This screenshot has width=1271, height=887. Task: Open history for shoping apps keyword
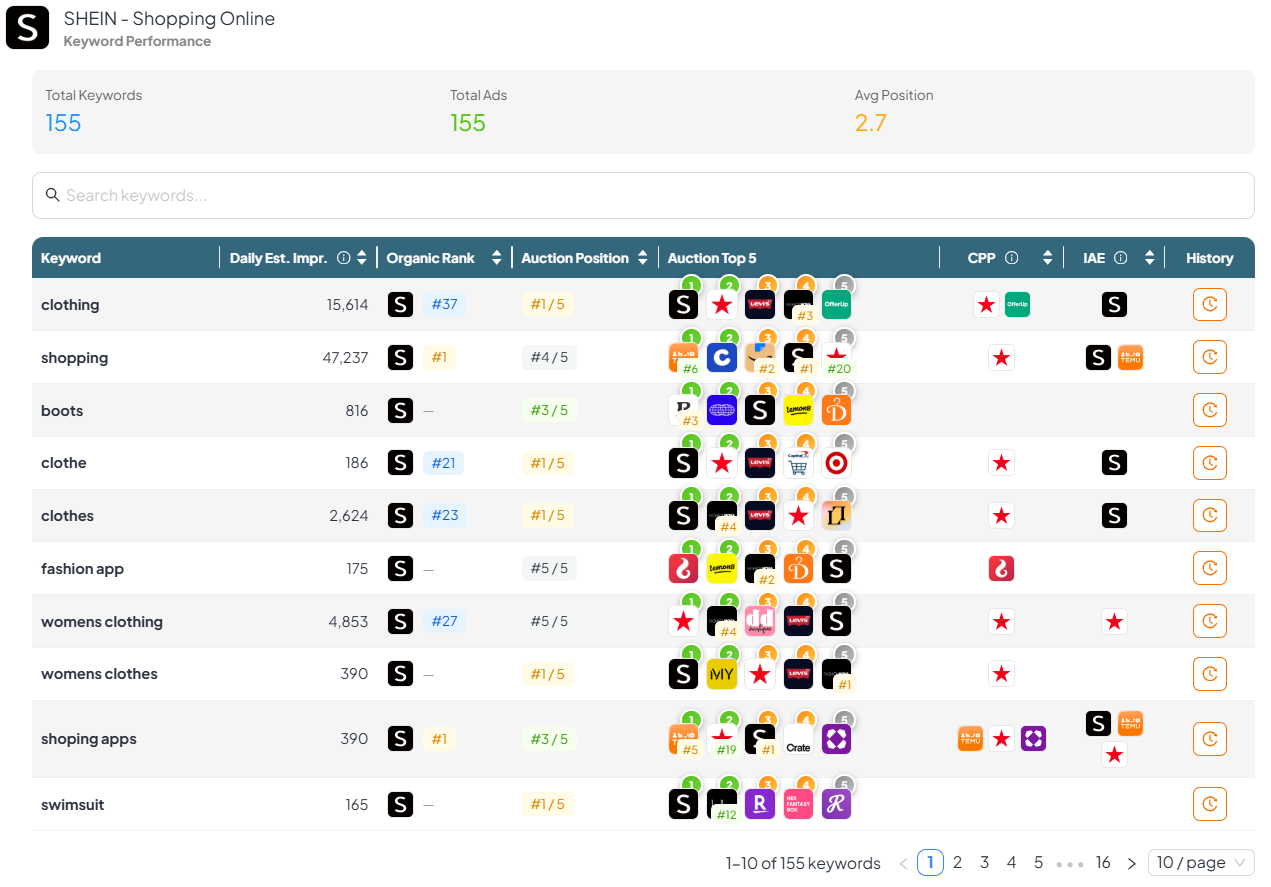coord(1209,739)
